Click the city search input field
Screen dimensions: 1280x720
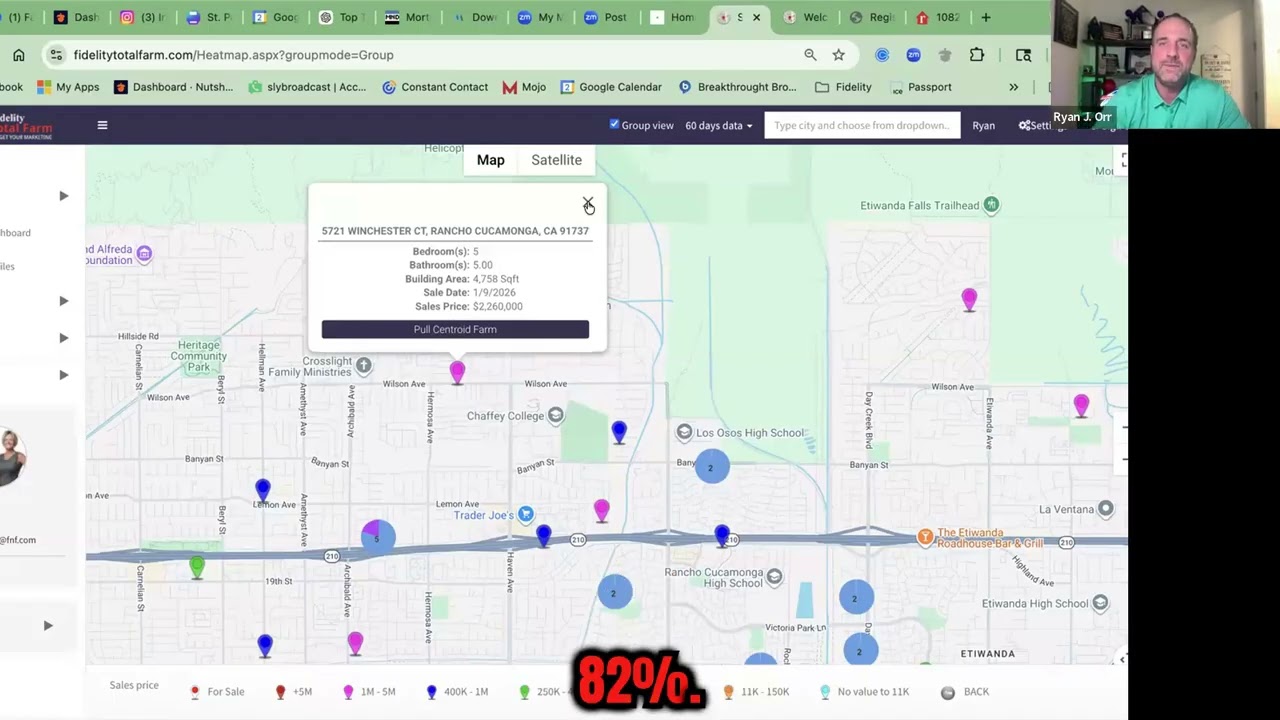862,125
